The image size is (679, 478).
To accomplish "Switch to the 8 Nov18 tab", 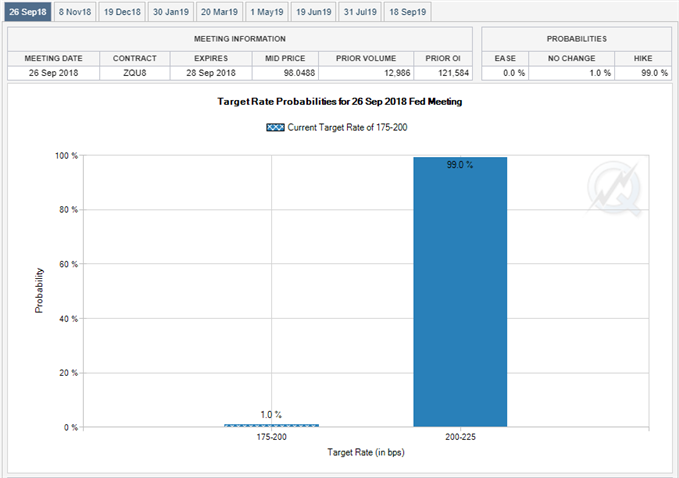I will [75, 12].
